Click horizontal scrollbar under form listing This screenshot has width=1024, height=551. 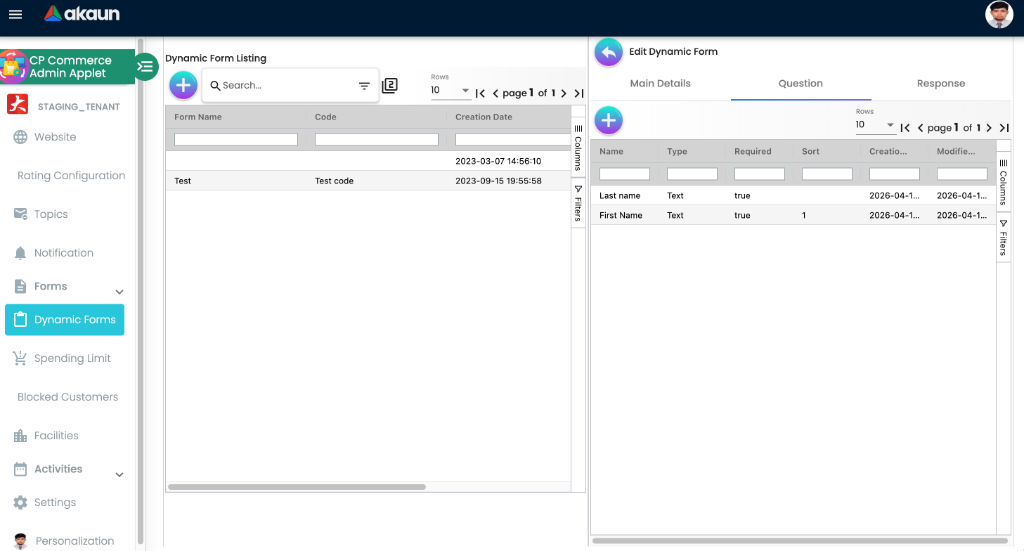tap(296, 487)
